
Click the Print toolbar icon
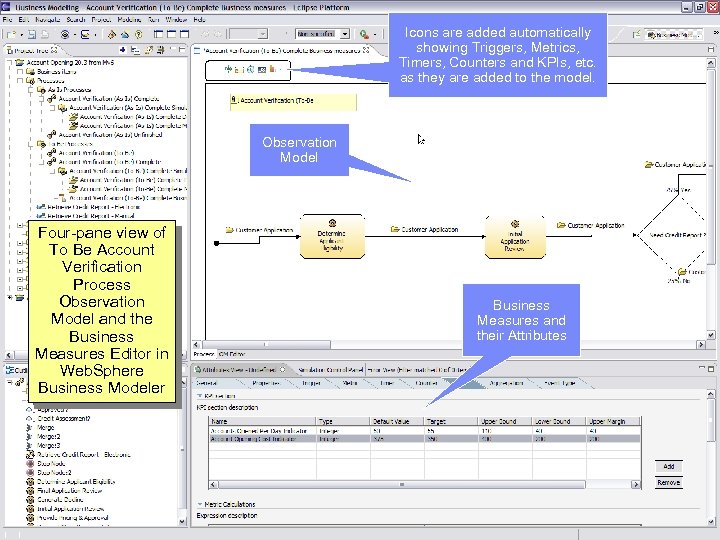click(x=45, y=34)
